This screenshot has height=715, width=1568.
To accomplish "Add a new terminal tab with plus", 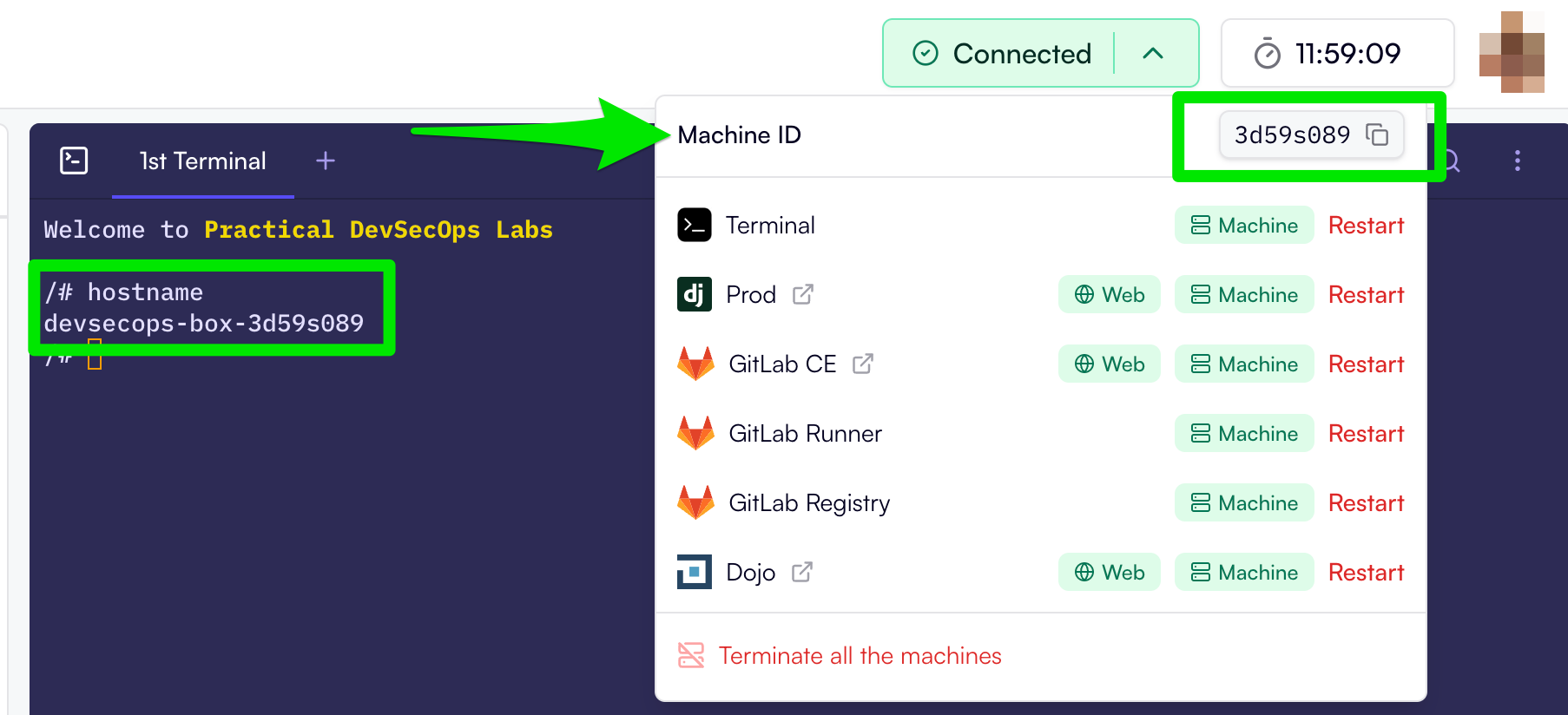I will coord(326,161).
